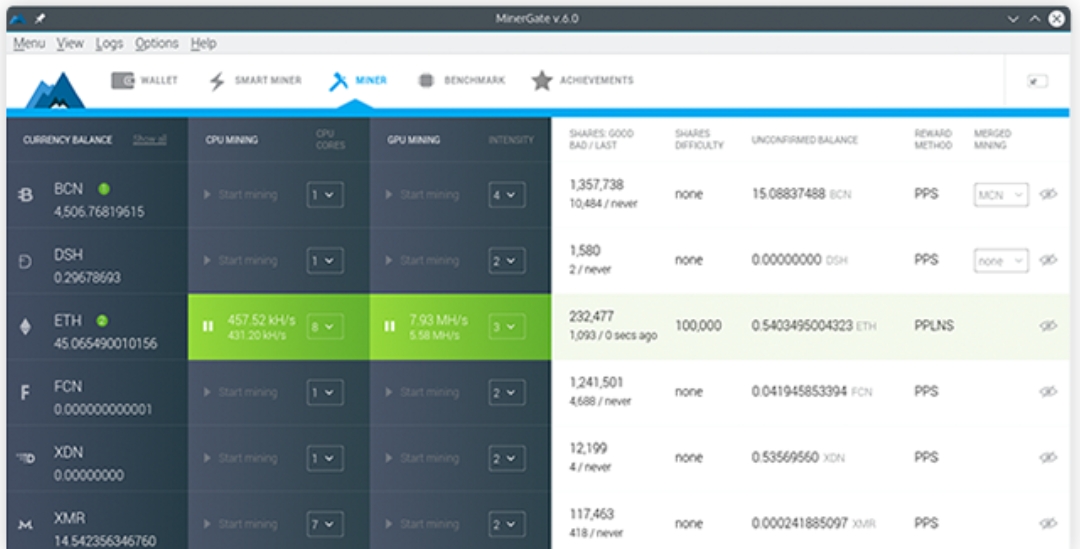The image size is (1080, 549).
Task: Open BCN merged mining MCN dropdown
Action: (x=1001, y=195)
